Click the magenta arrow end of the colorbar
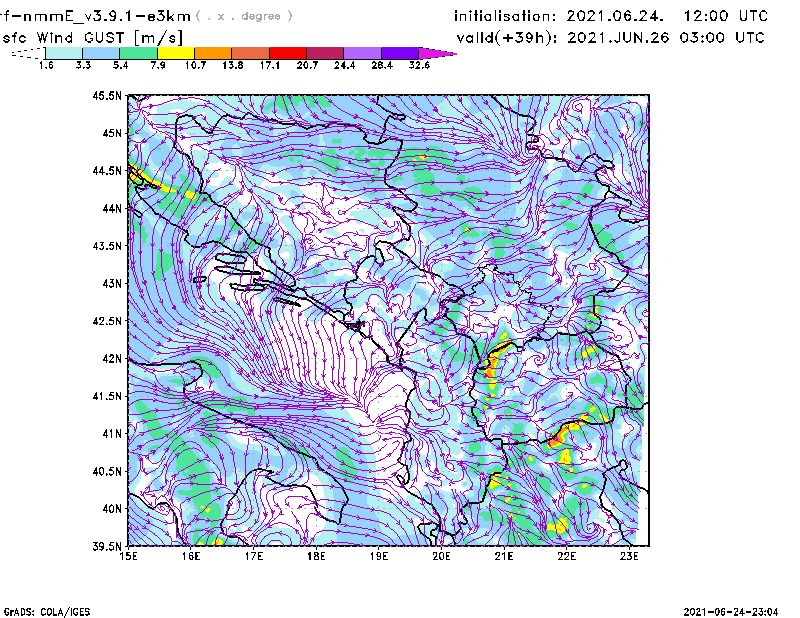Image resolution: width=800 pixels, height=618 pixels. point(437,53)
